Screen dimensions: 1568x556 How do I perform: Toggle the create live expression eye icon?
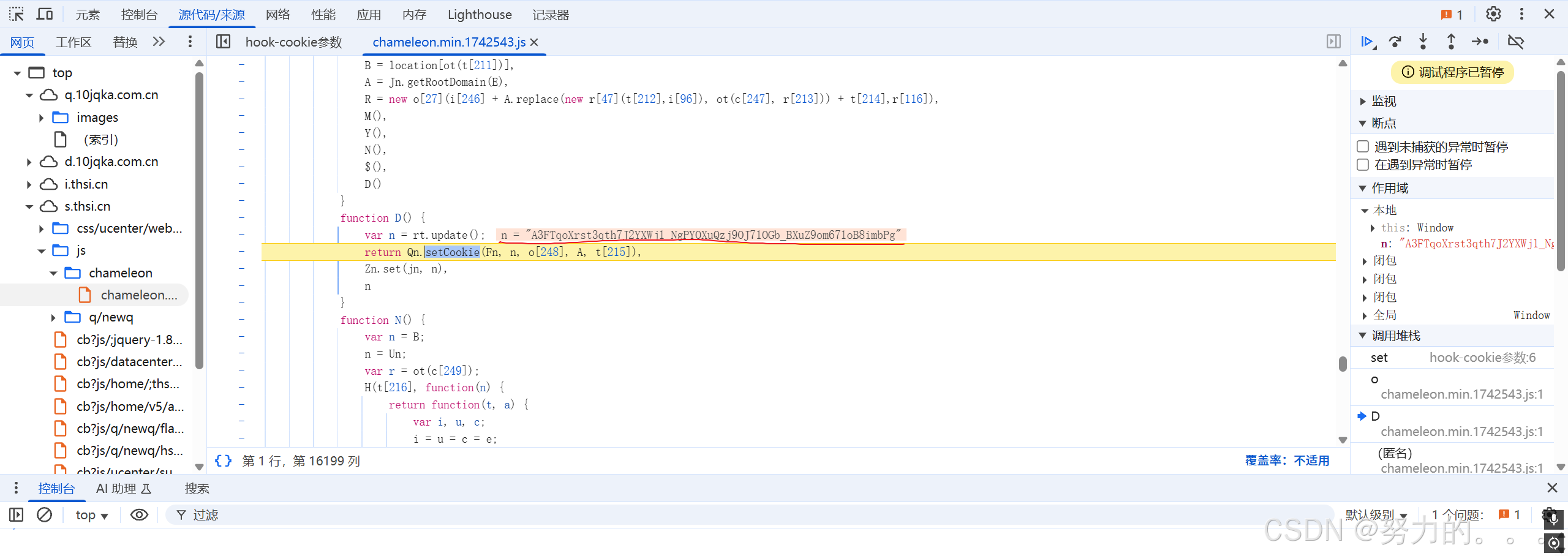(139, 514)
